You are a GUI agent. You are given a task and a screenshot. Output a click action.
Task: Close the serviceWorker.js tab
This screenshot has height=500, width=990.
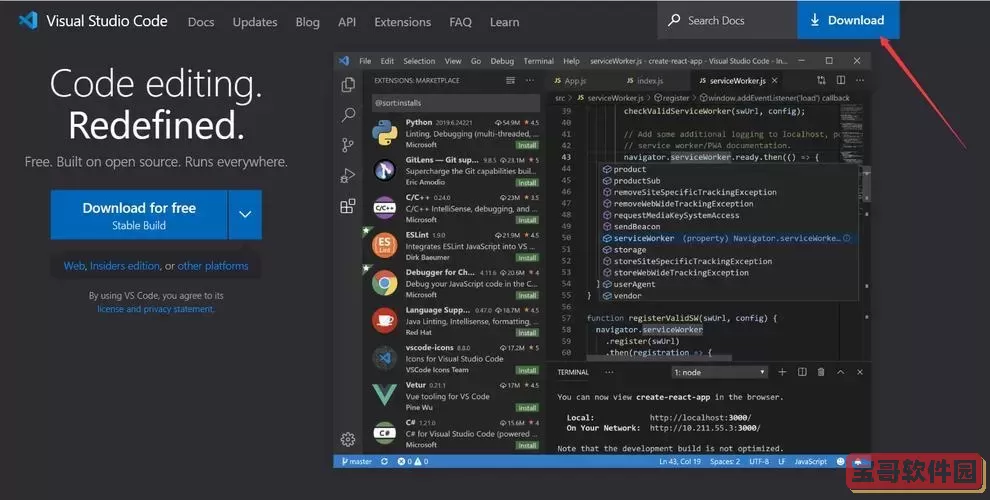pos(775,80)
